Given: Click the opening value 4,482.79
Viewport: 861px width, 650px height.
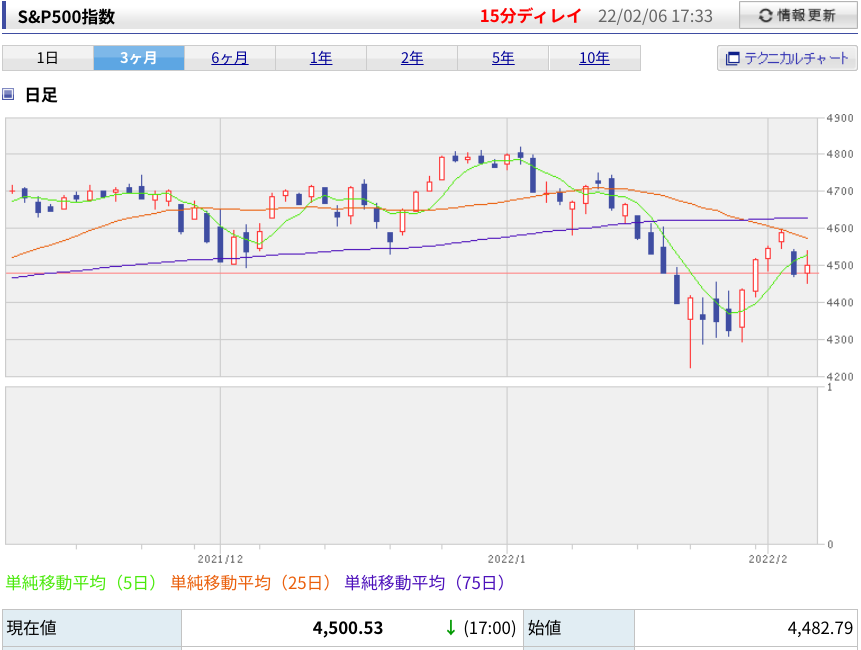Looking at the screenshot, I should pyautogui.click(x=820, y=628).
